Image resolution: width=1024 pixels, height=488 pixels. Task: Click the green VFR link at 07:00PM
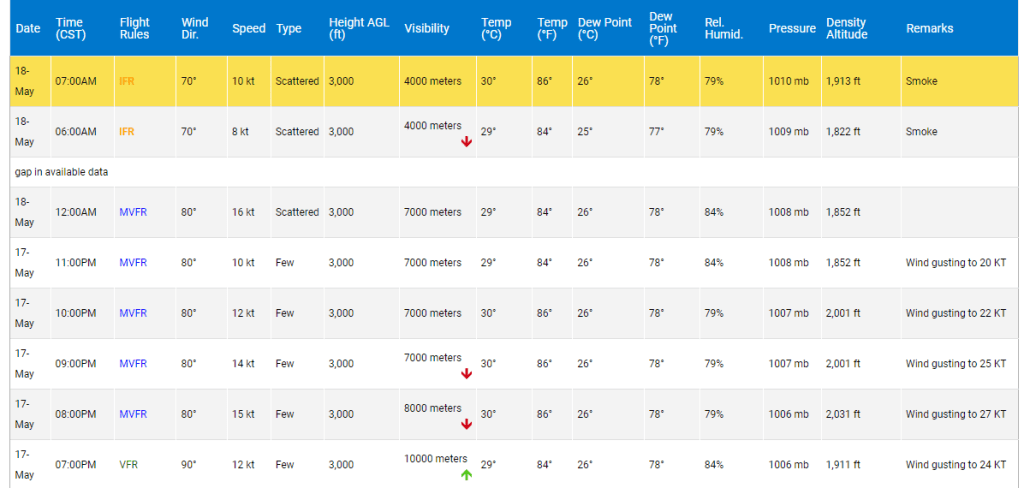click(129, 465)
